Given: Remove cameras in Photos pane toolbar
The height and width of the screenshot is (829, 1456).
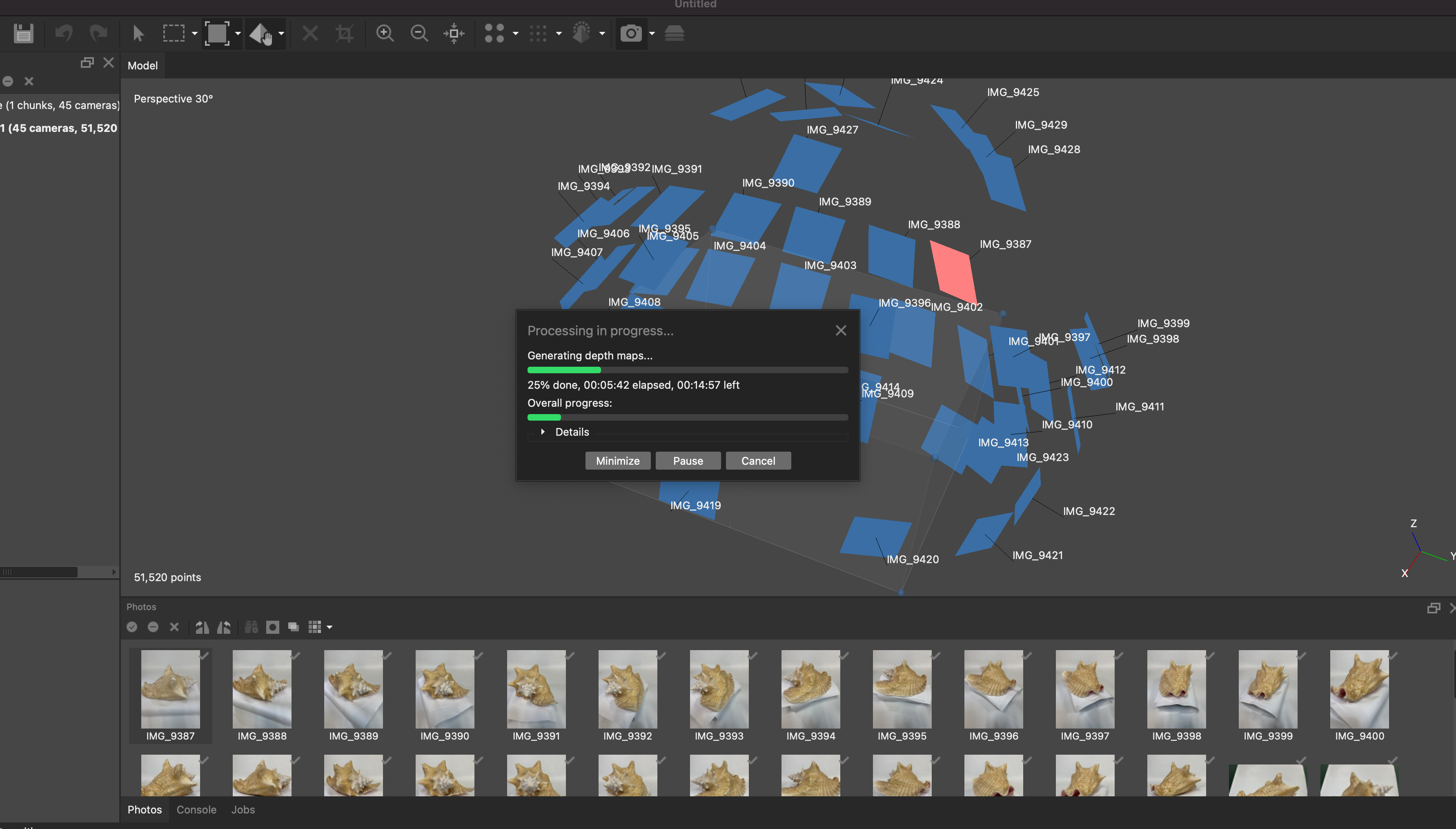Looking at the screenshot, I should (x=174, y=627).
